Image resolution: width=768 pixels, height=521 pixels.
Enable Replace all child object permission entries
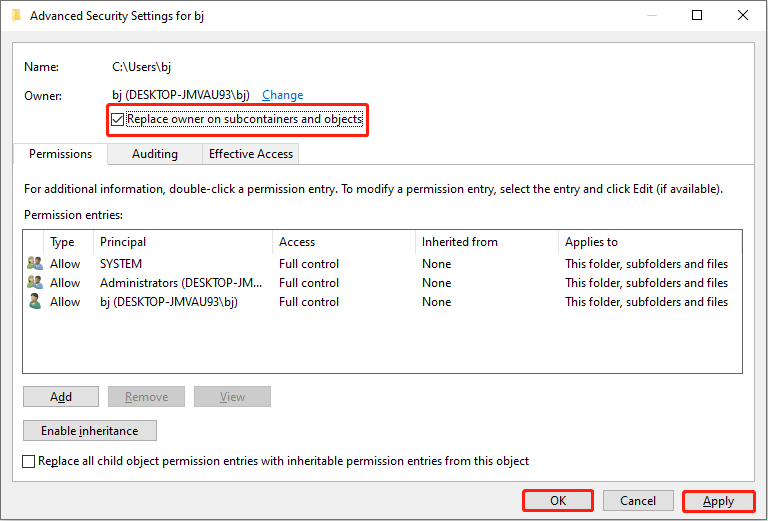click(x=29, y=461)
